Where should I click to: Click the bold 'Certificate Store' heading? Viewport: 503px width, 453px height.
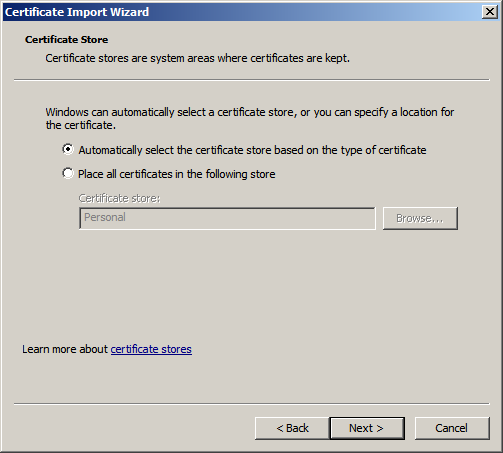point(66,39)
